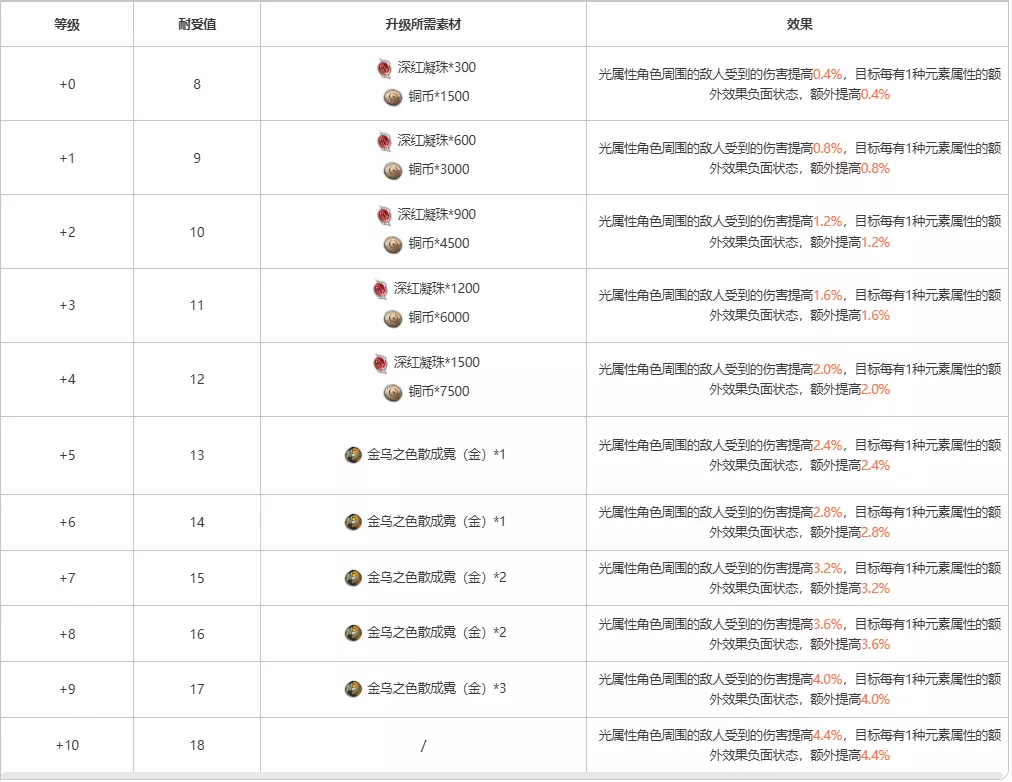The height and width of the screenshot is (782, 1012).
Task: Click the +10 level cell
Action: point(67,745)
